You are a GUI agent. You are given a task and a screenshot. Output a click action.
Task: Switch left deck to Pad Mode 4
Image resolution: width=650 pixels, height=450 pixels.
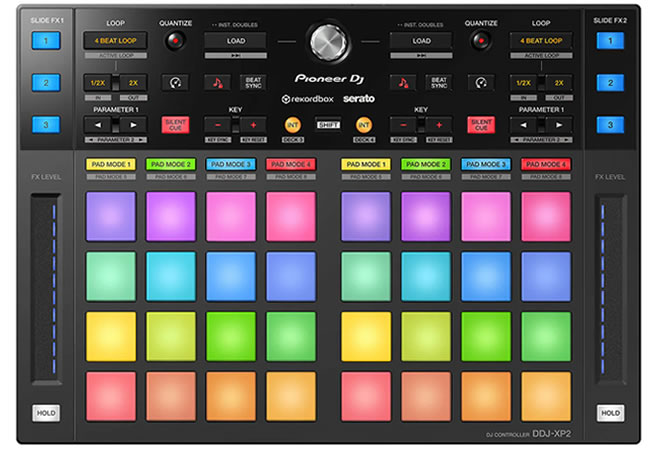click(x=291, y=165)
